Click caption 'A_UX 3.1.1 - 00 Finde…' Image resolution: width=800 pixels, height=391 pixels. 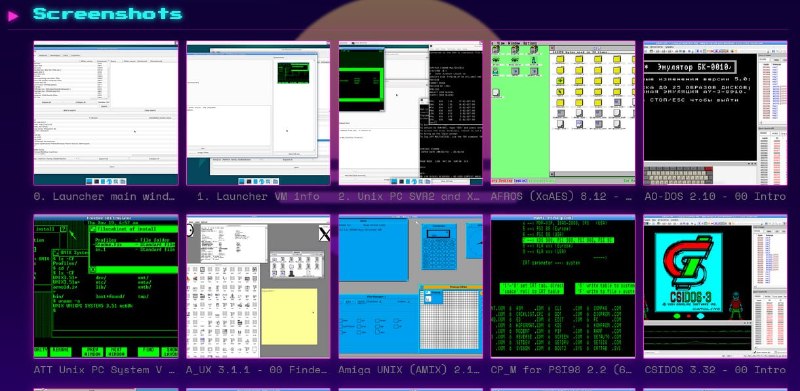tap(258, 370)
